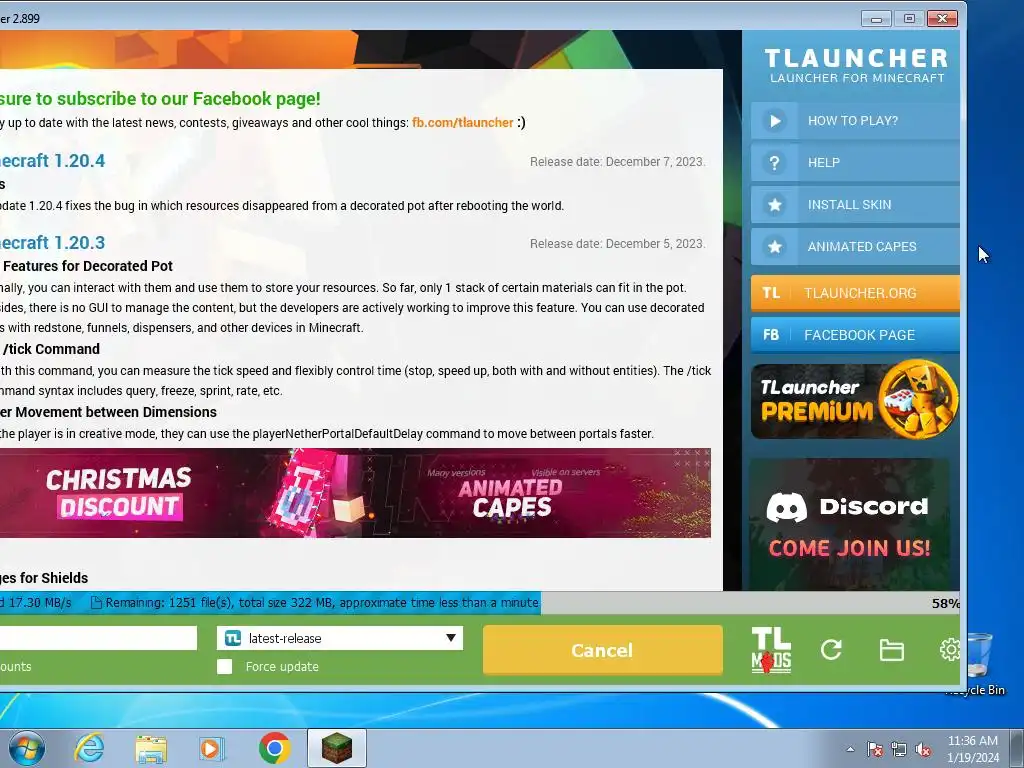The height and width of the screenshot is (768, 1024).
Task: Click the question mark icon beside Help
Action: pos(775,163)
